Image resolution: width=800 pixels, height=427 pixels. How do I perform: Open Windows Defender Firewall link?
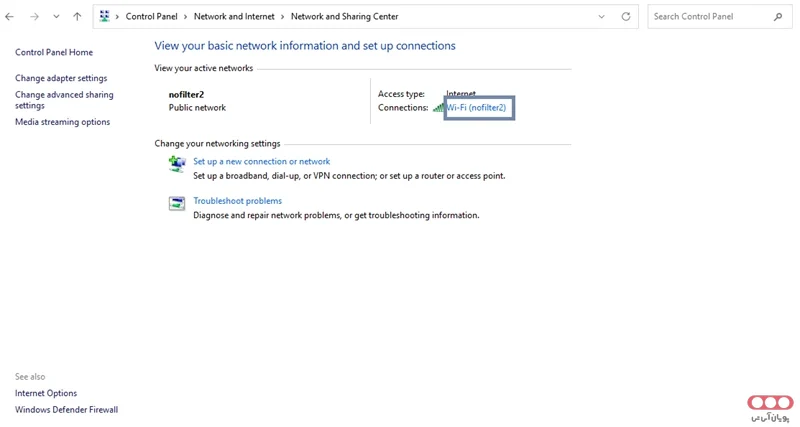(x=66, y=410)
